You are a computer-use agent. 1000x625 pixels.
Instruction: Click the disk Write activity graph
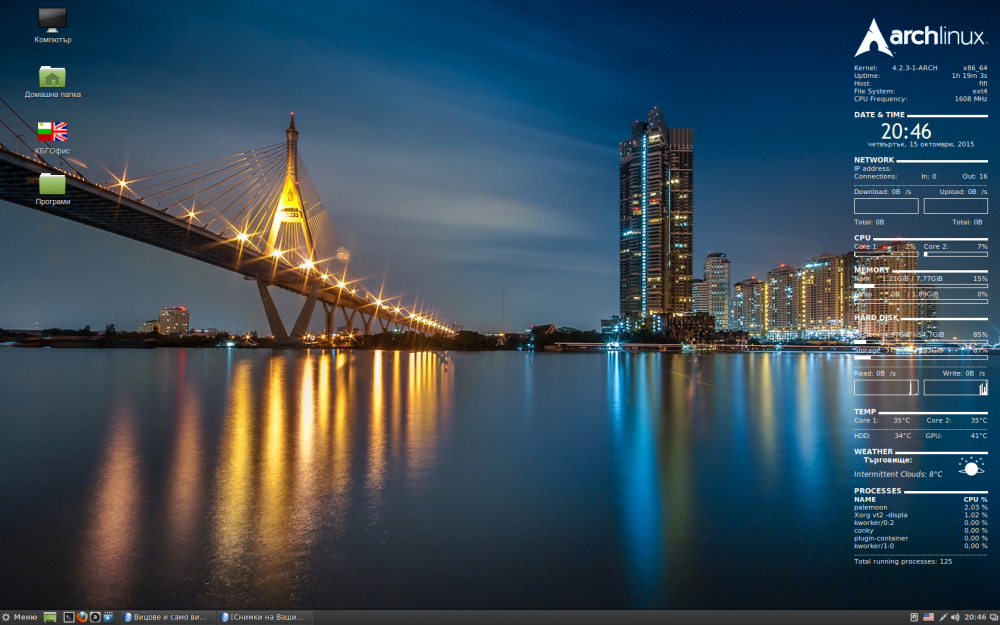(x=955, y=388)
